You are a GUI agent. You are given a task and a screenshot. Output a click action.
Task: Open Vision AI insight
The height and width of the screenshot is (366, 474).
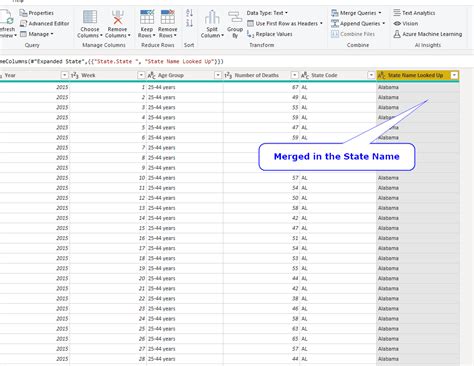(x=406, y=23)
